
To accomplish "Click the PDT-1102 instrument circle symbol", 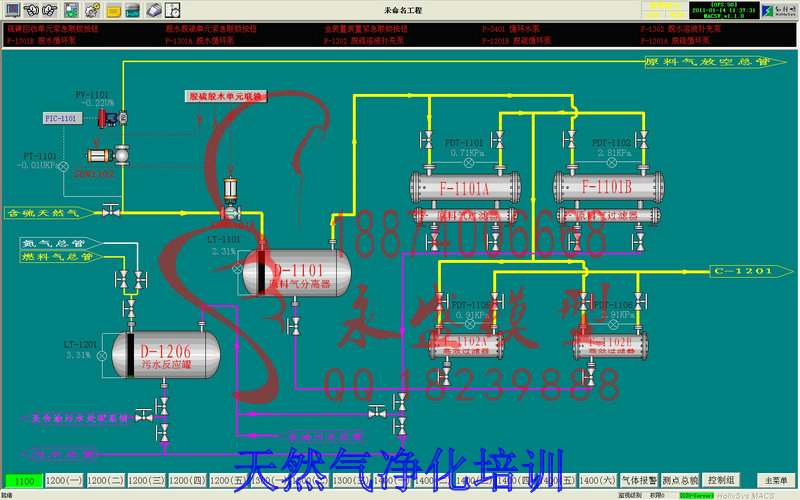I will click(612, 163).
